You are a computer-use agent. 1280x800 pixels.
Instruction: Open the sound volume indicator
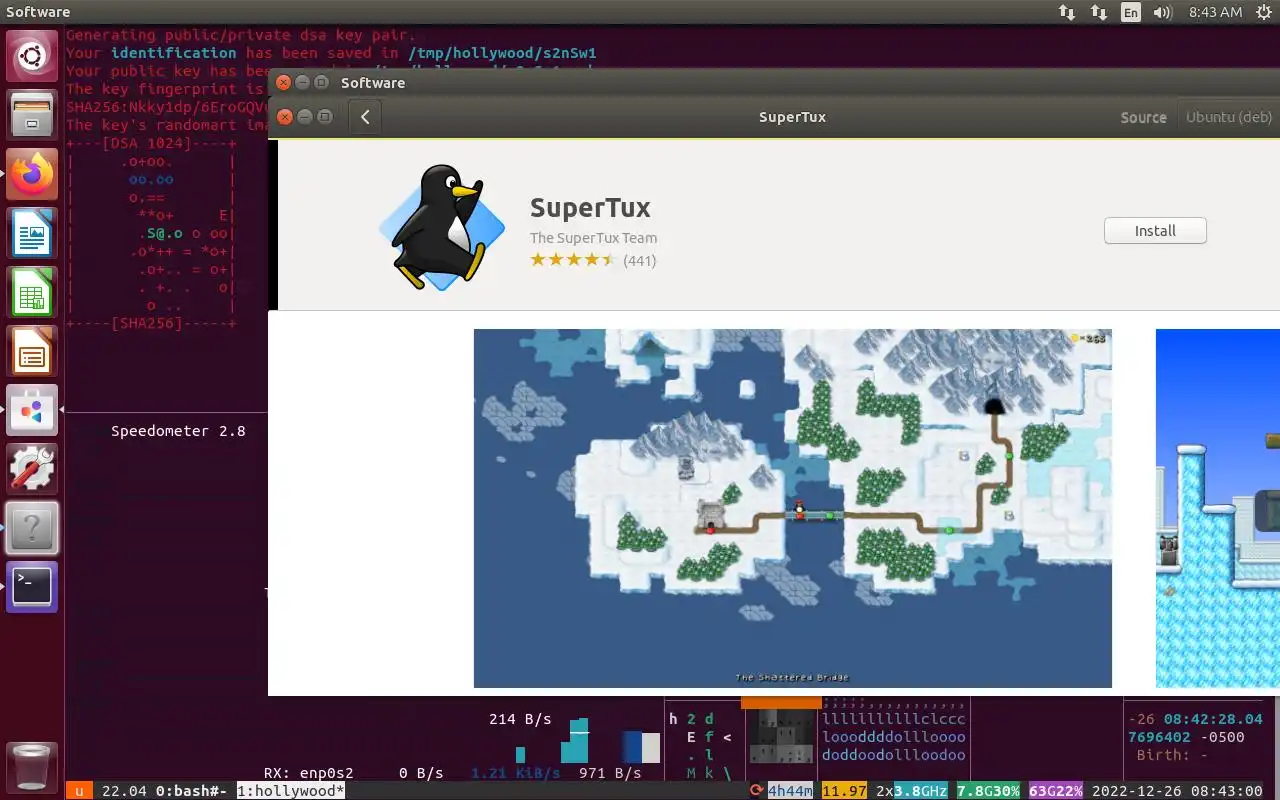click(x=1162, y=12)
